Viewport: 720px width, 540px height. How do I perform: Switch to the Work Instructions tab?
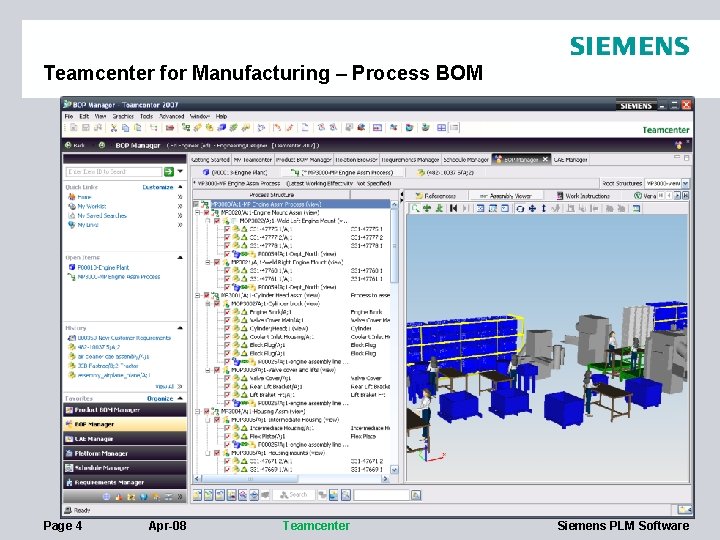(583, 196)
